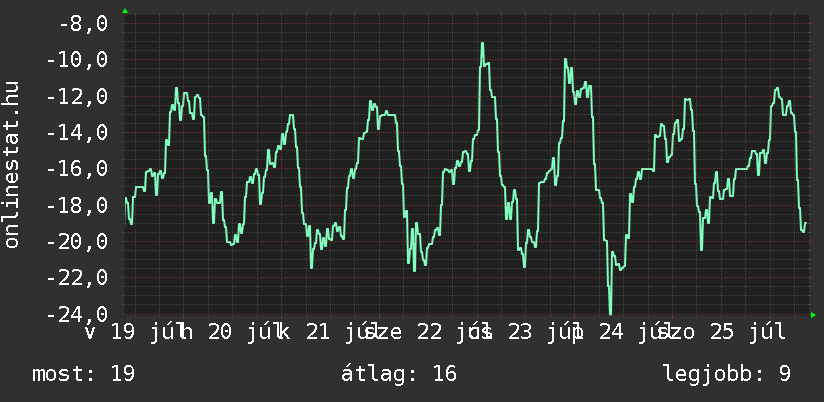
Task: Click the green arrow at x-axis end
Action: (813, 315)
